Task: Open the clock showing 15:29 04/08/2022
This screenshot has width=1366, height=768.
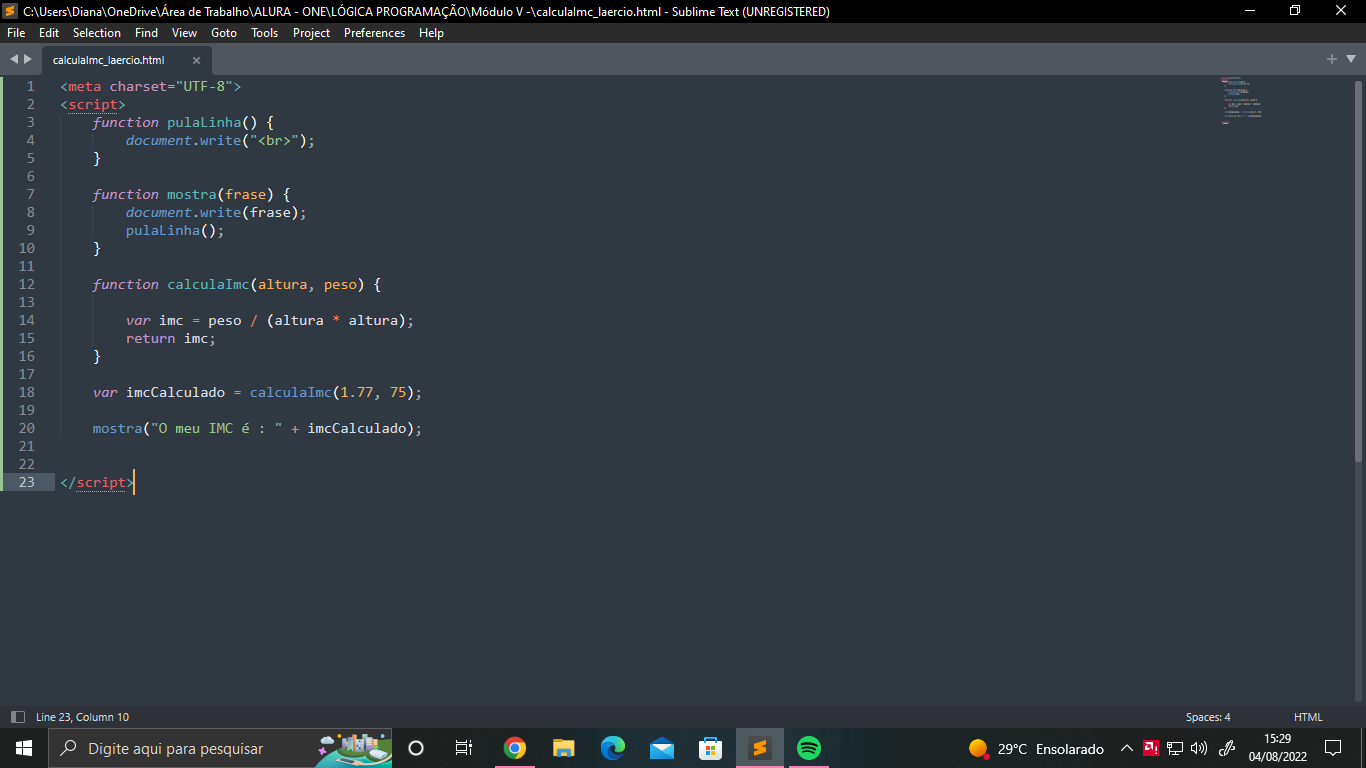Action: [1278, 748]
